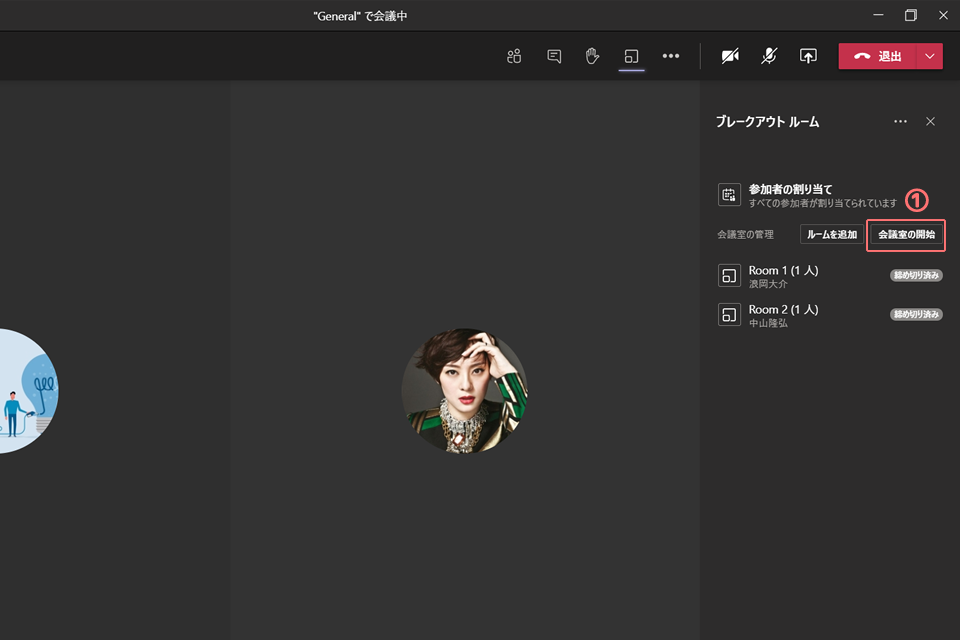Click participant name 中山隆弘
Image resolution: width=960 pixels, height=640 pixels.
click(768, 323)
